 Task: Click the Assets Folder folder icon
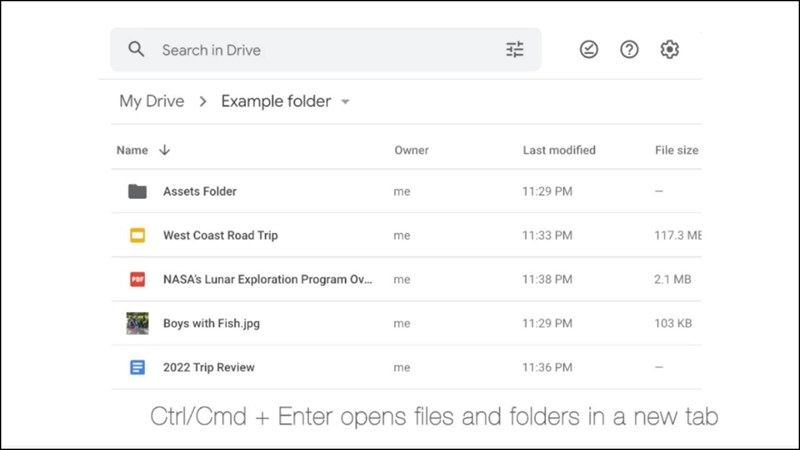(x=137, y=191)
